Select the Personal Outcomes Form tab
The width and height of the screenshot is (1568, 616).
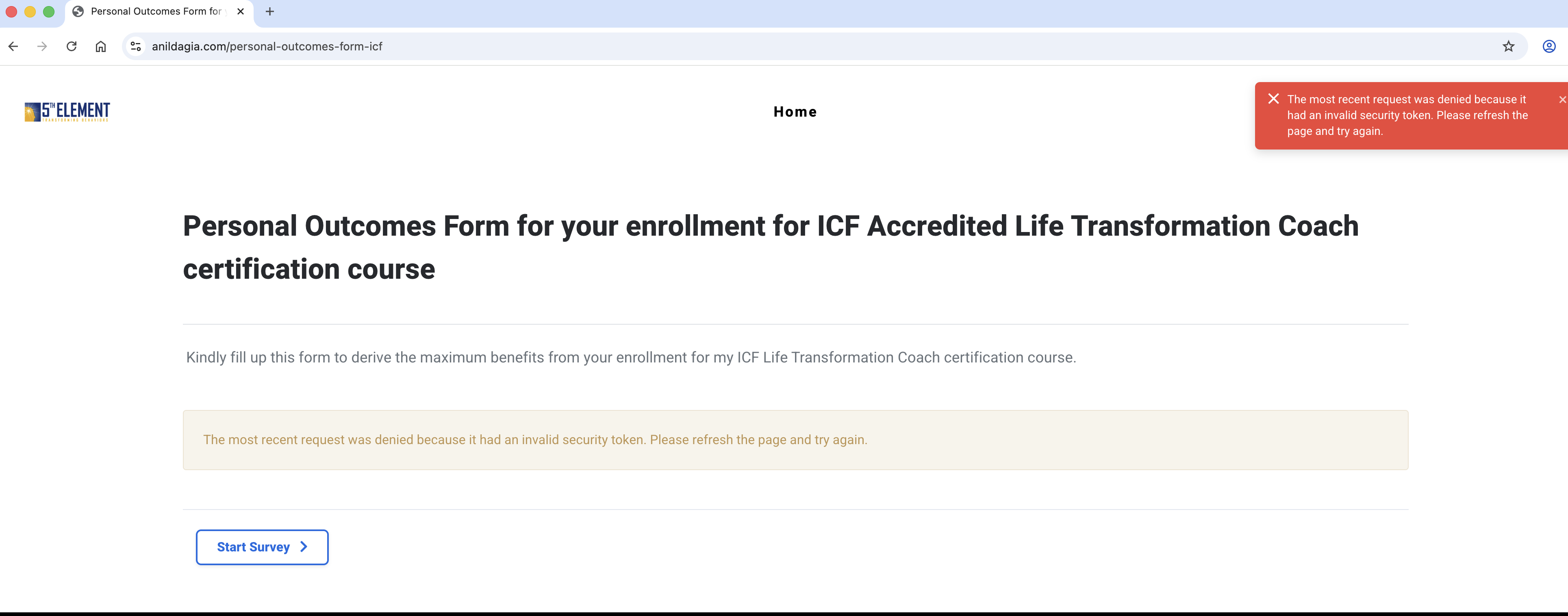coord(155,11)
